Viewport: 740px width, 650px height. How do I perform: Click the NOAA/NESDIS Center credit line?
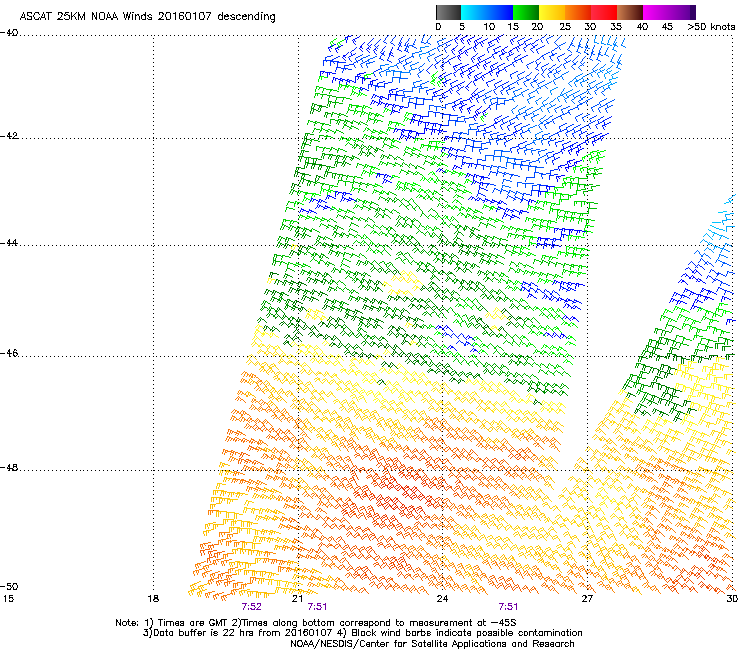[432, 644]
